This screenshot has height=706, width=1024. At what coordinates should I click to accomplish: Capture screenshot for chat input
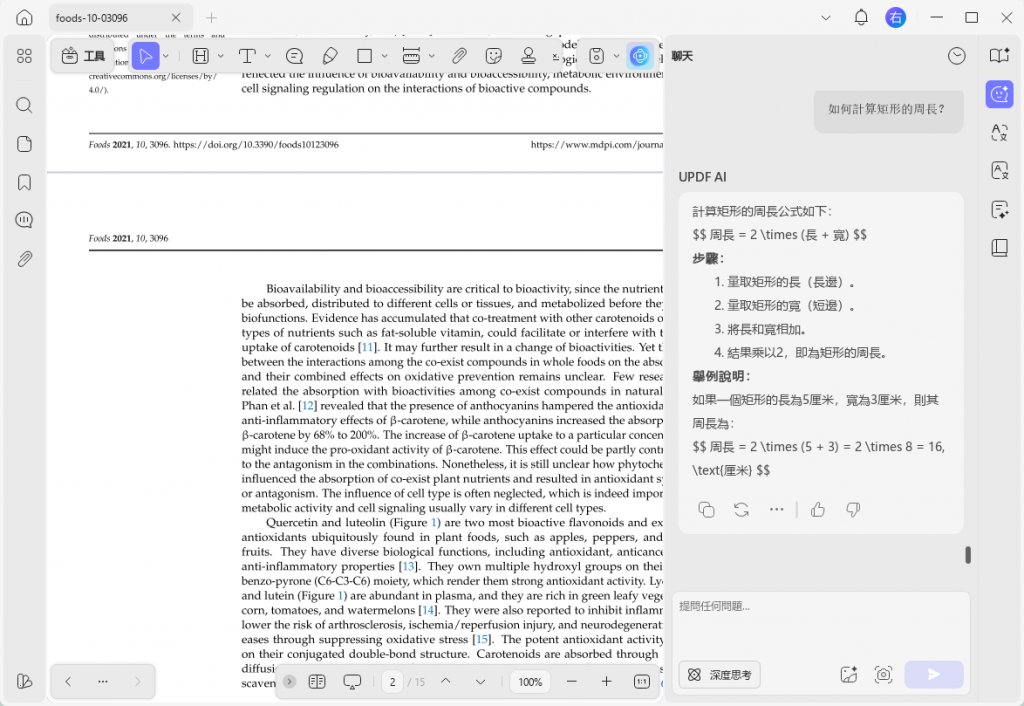[x=883, y=675]
